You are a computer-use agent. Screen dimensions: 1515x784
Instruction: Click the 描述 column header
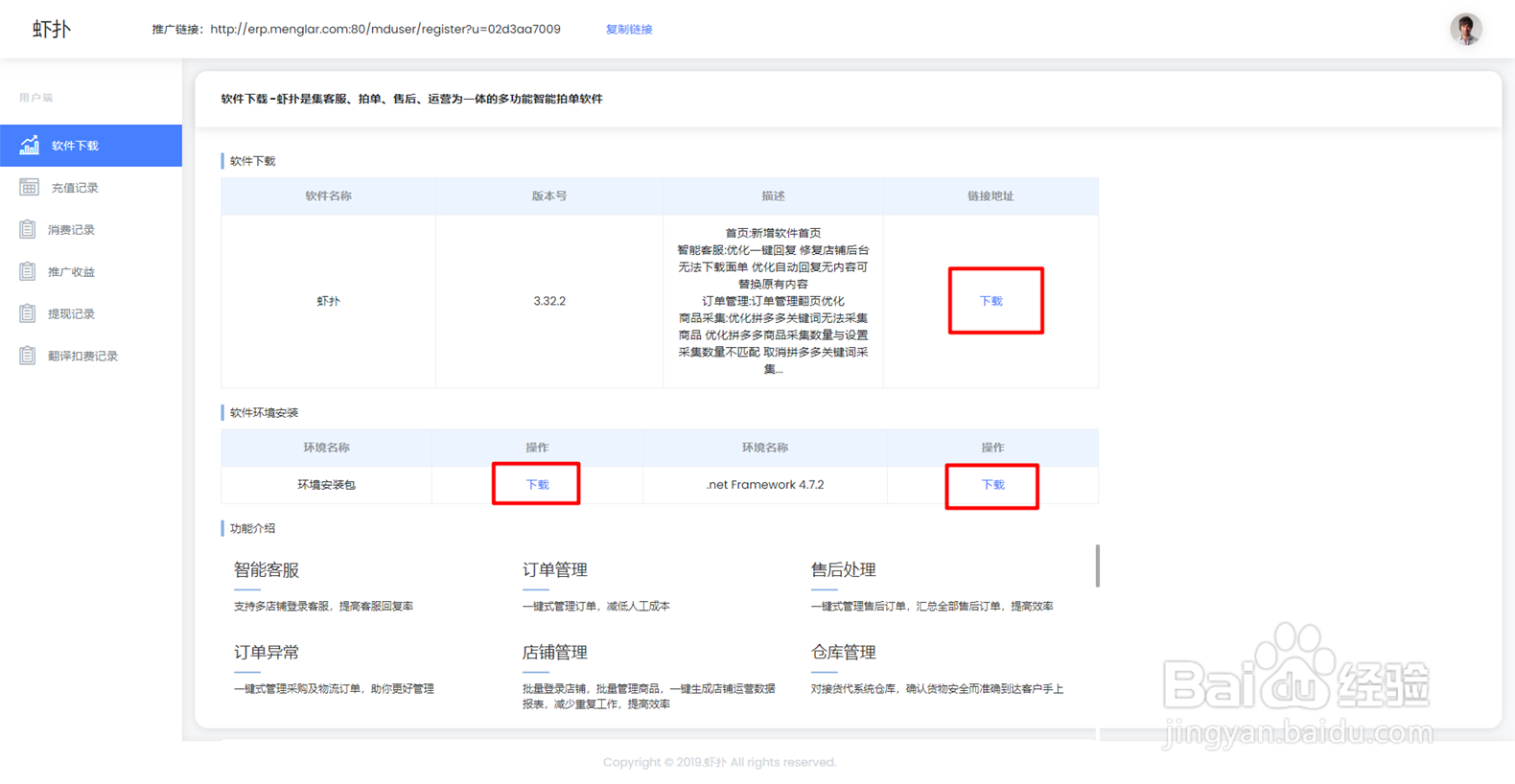[773, 196]
